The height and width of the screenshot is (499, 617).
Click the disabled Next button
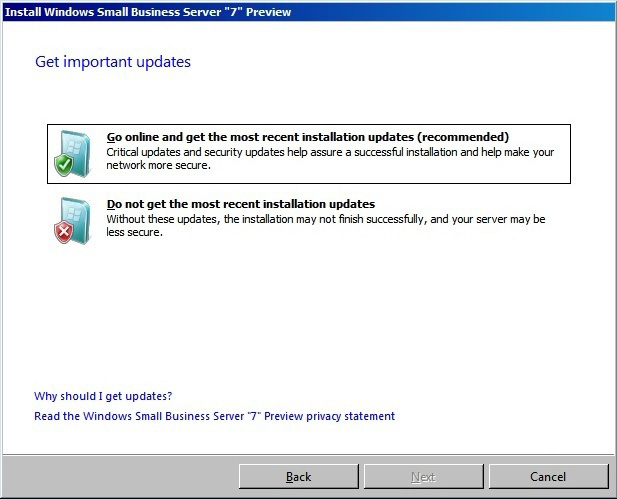click(423, 477)
